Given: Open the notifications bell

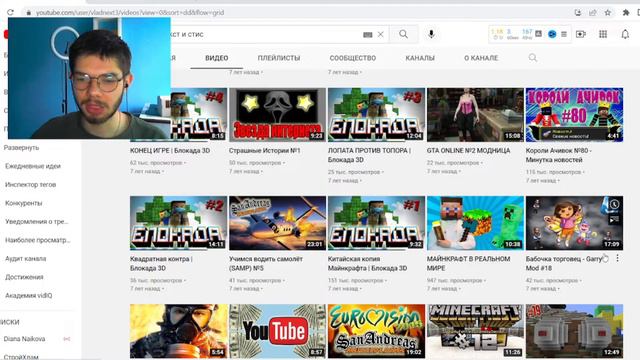Looking at the screenshot, I should [x=625, y=34].
